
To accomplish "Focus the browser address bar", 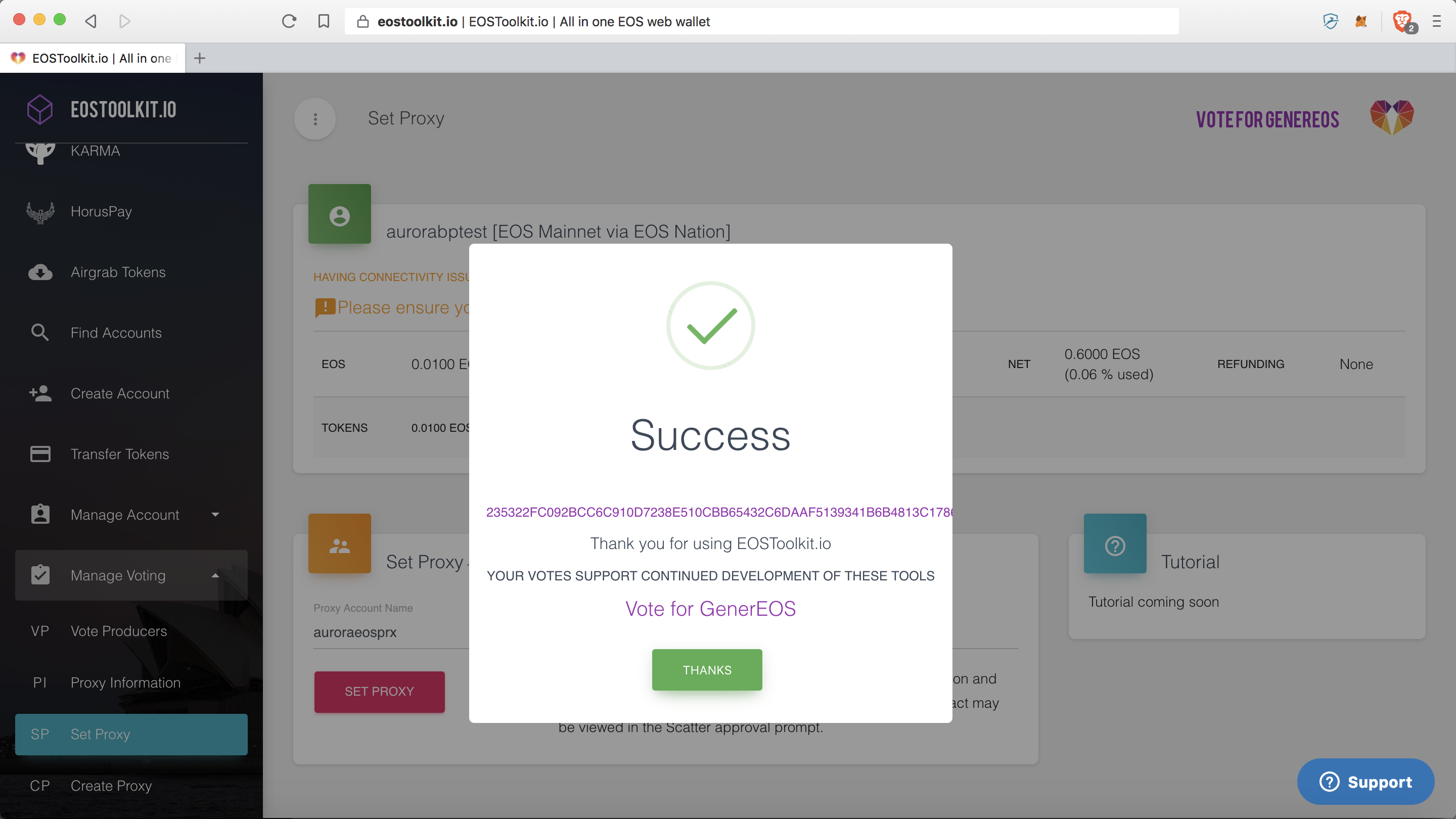I will point(761,21).
